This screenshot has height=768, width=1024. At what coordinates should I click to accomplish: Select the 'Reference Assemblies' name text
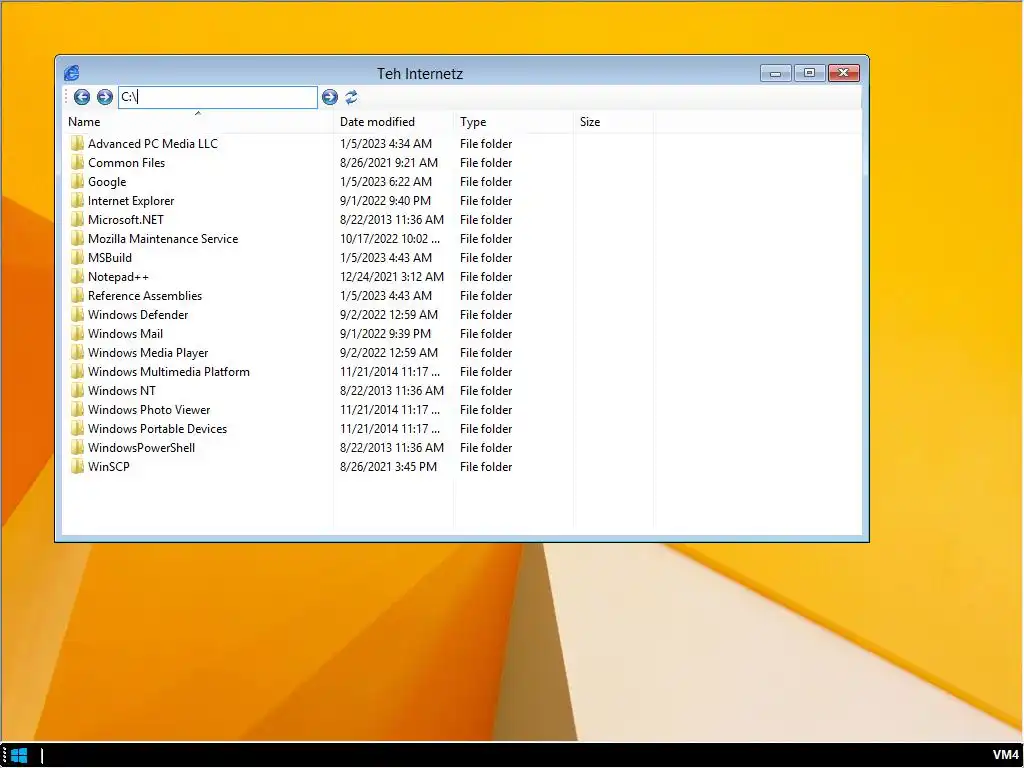pyautogui.click(x=145, y=295)
